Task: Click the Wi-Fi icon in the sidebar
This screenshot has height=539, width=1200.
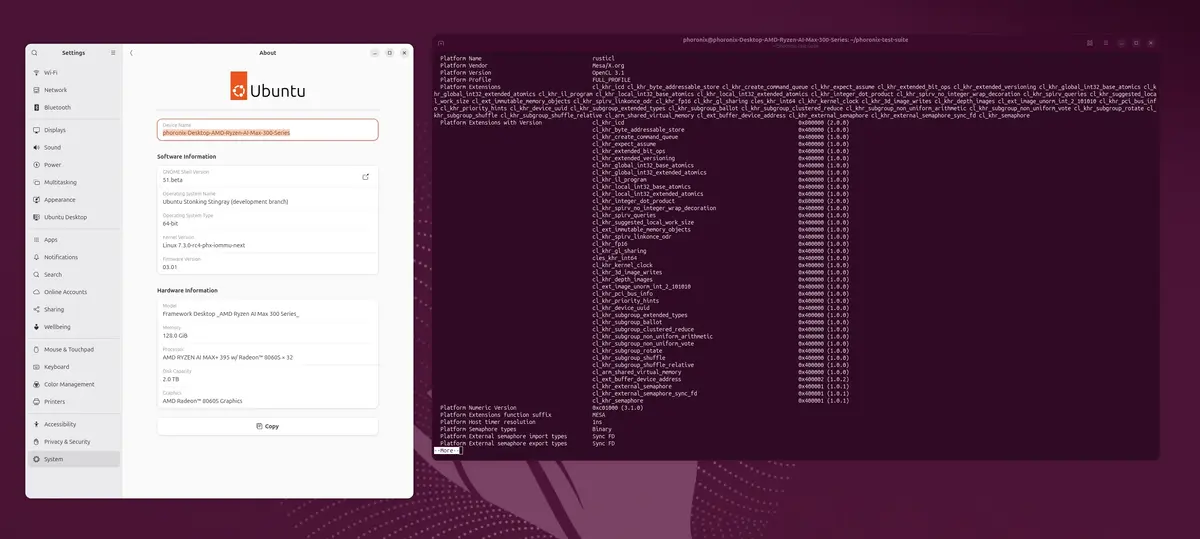Action: (x=35, y=73)
